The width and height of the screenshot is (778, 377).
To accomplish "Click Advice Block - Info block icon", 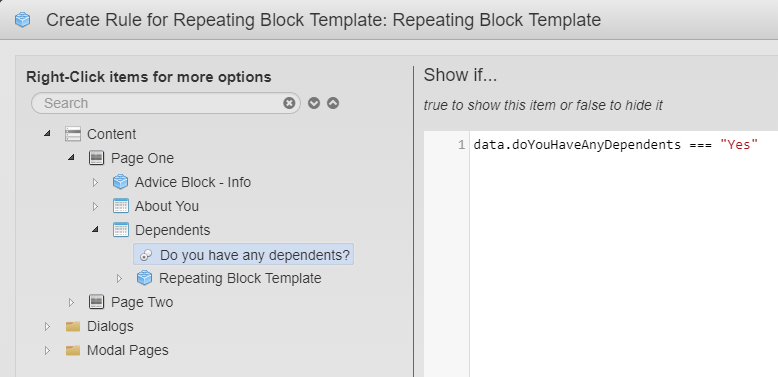I will pos(120,182).
